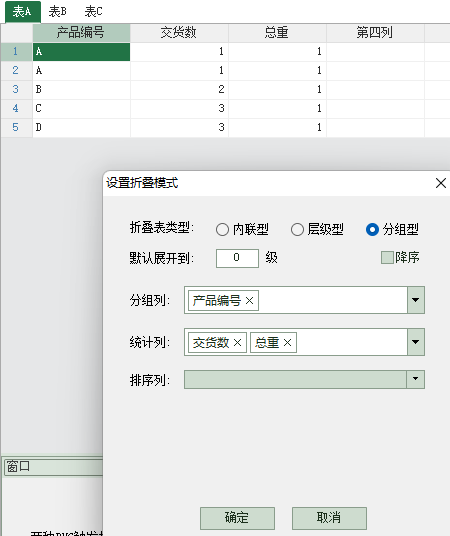
Task: Click 产品编号 cell 'A' in row 2
Action: click(81, 71)
